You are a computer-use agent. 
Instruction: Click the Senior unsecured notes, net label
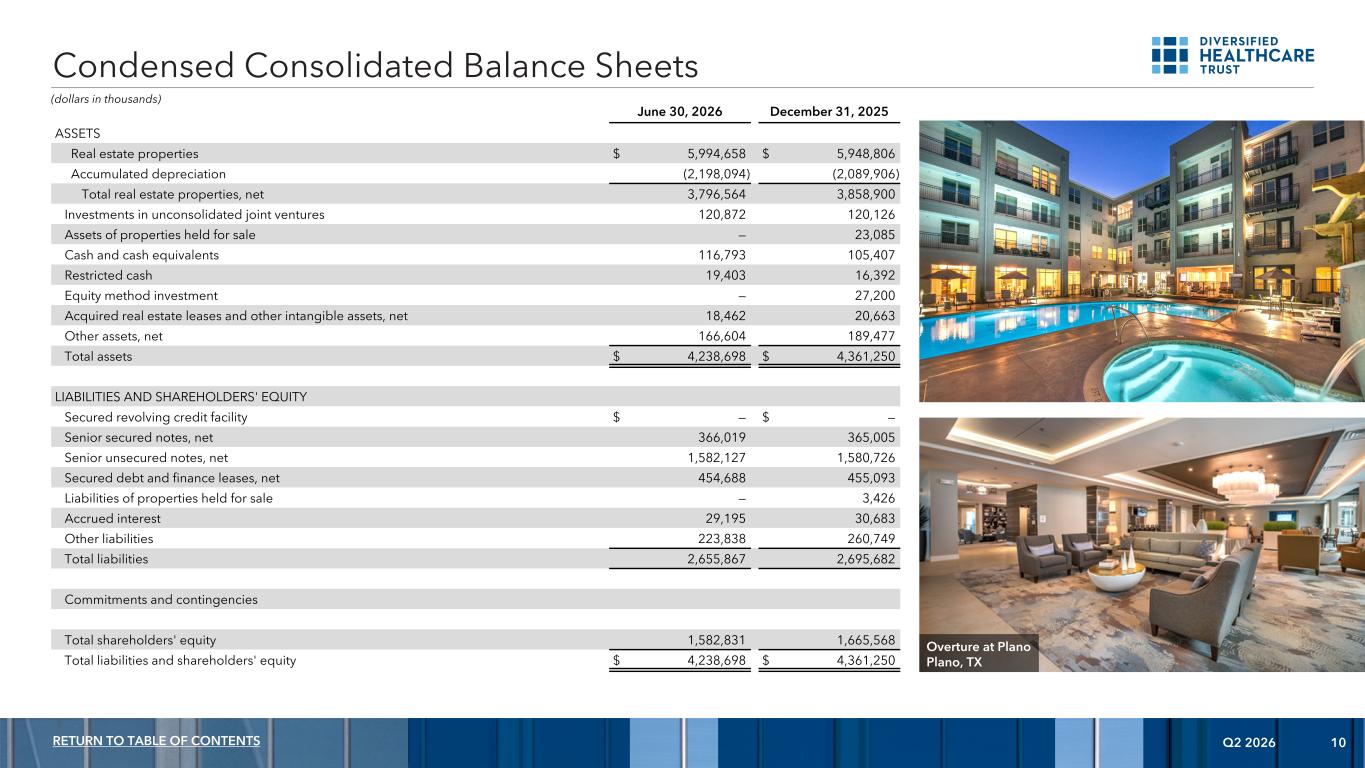coord(146,457)
